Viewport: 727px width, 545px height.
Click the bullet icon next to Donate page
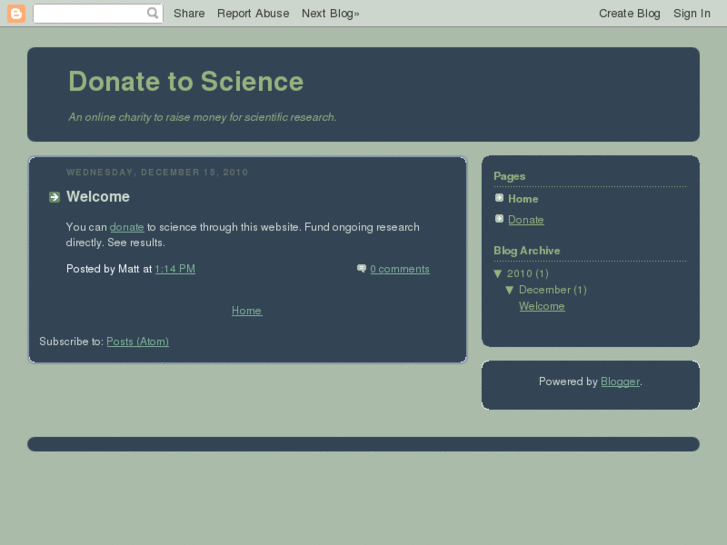coord(499,219)
